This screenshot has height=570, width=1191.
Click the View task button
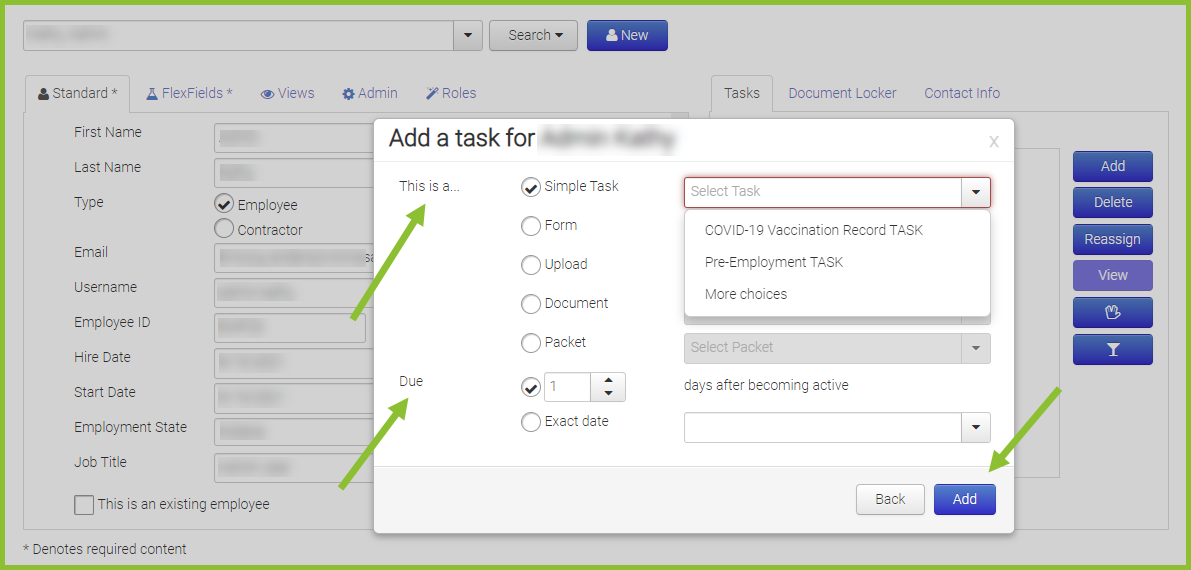pos(1113,276)
